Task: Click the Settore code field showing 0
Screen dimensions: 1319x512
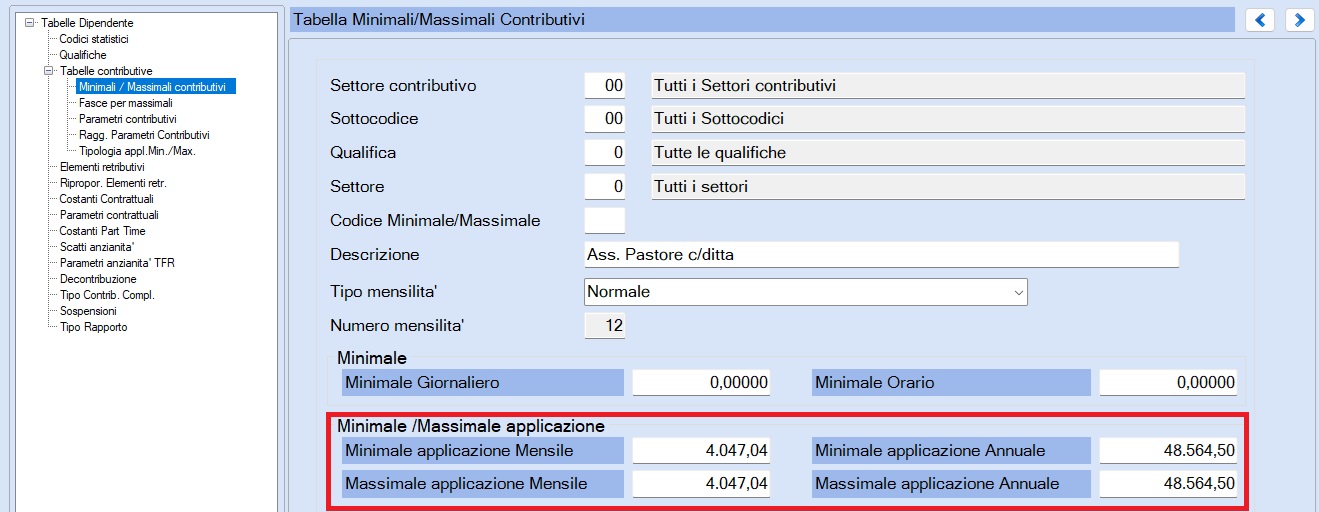Action: [605, 187]
